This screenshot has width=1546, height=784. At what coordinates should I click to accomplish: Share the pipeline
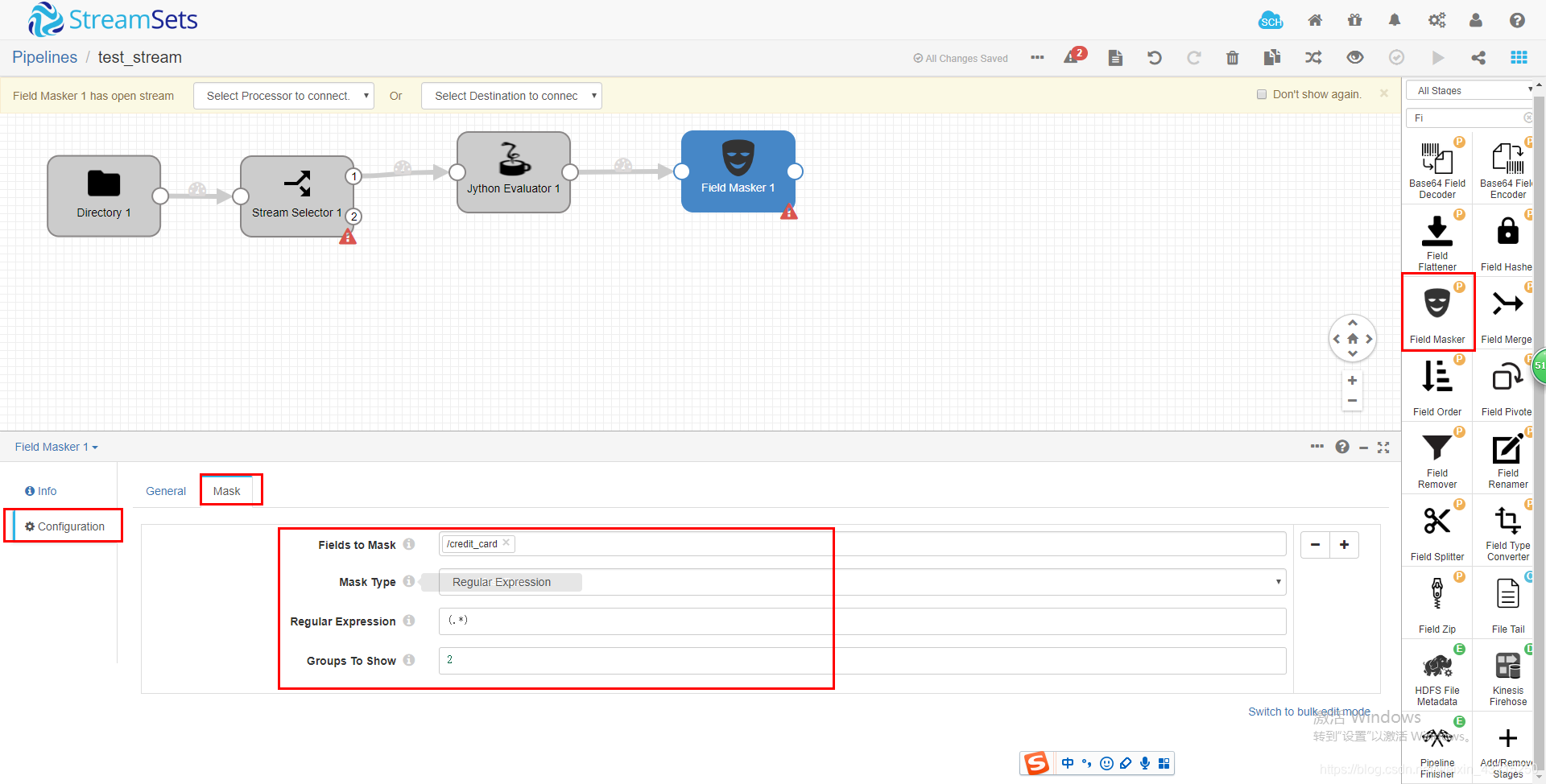pos(1478,57)
